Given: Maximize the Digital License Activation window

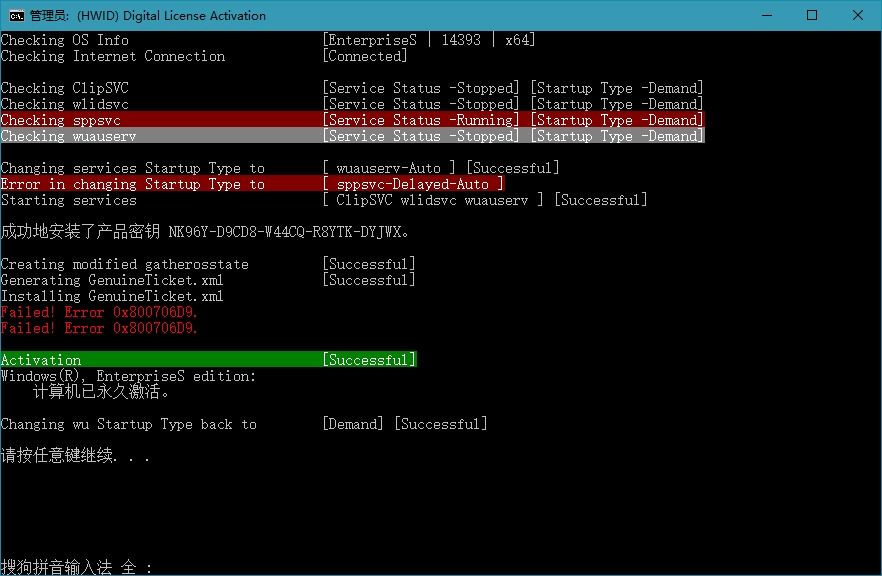Looking at the screenshot, I should pos(812,15).
